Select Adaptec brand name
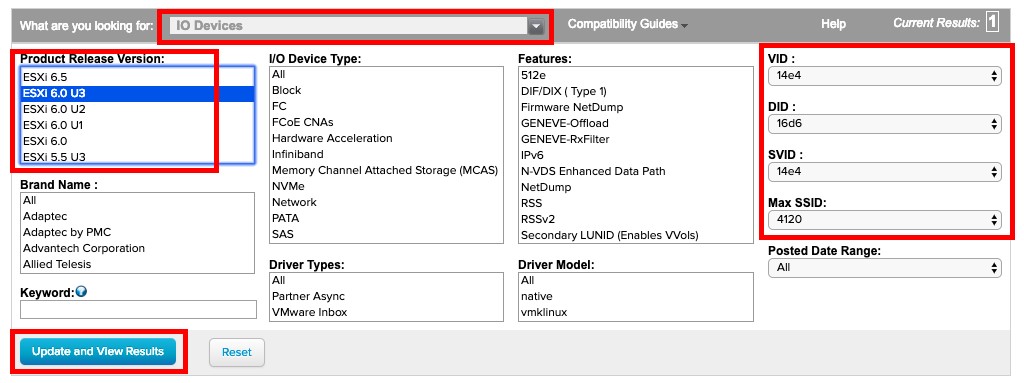The image size is (1024, 383). click(x=137, y=216)
